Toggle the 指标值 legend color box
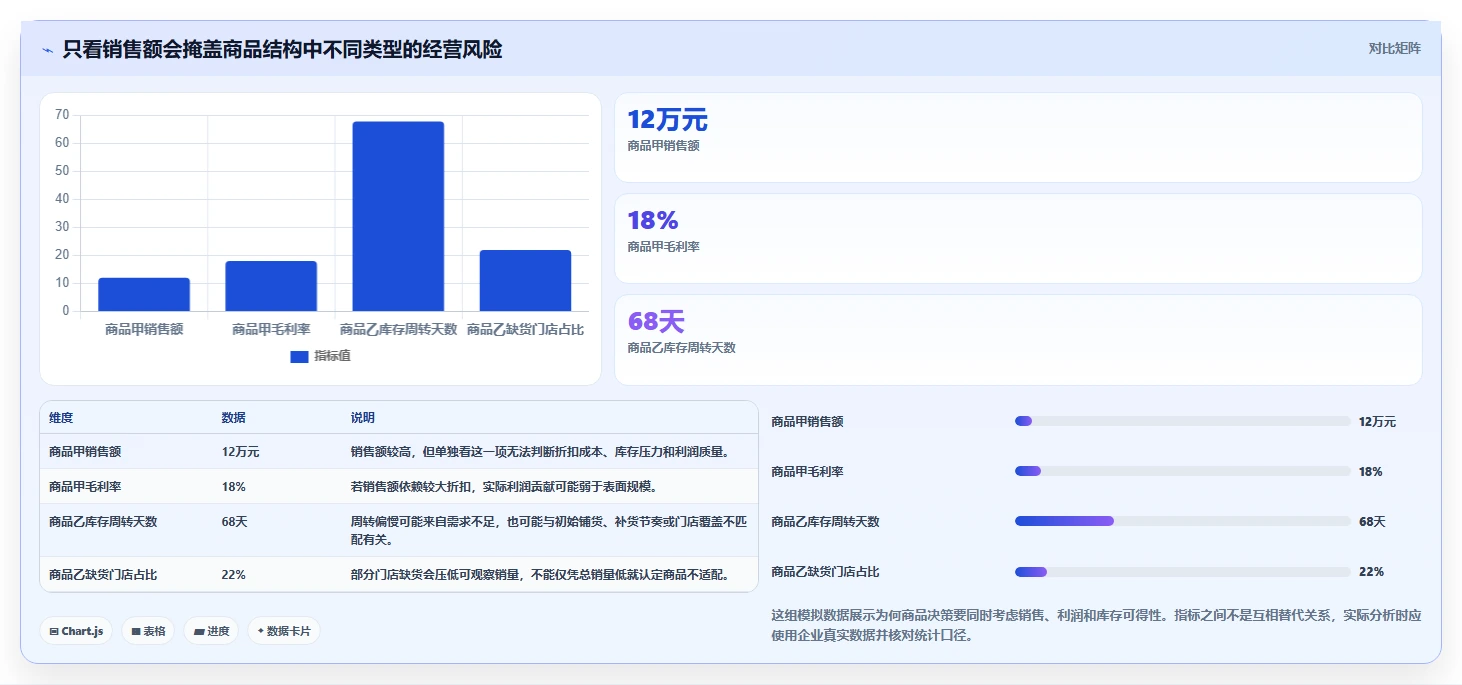This screenshot has width=1462, height=685. click(x=299, y=356)
